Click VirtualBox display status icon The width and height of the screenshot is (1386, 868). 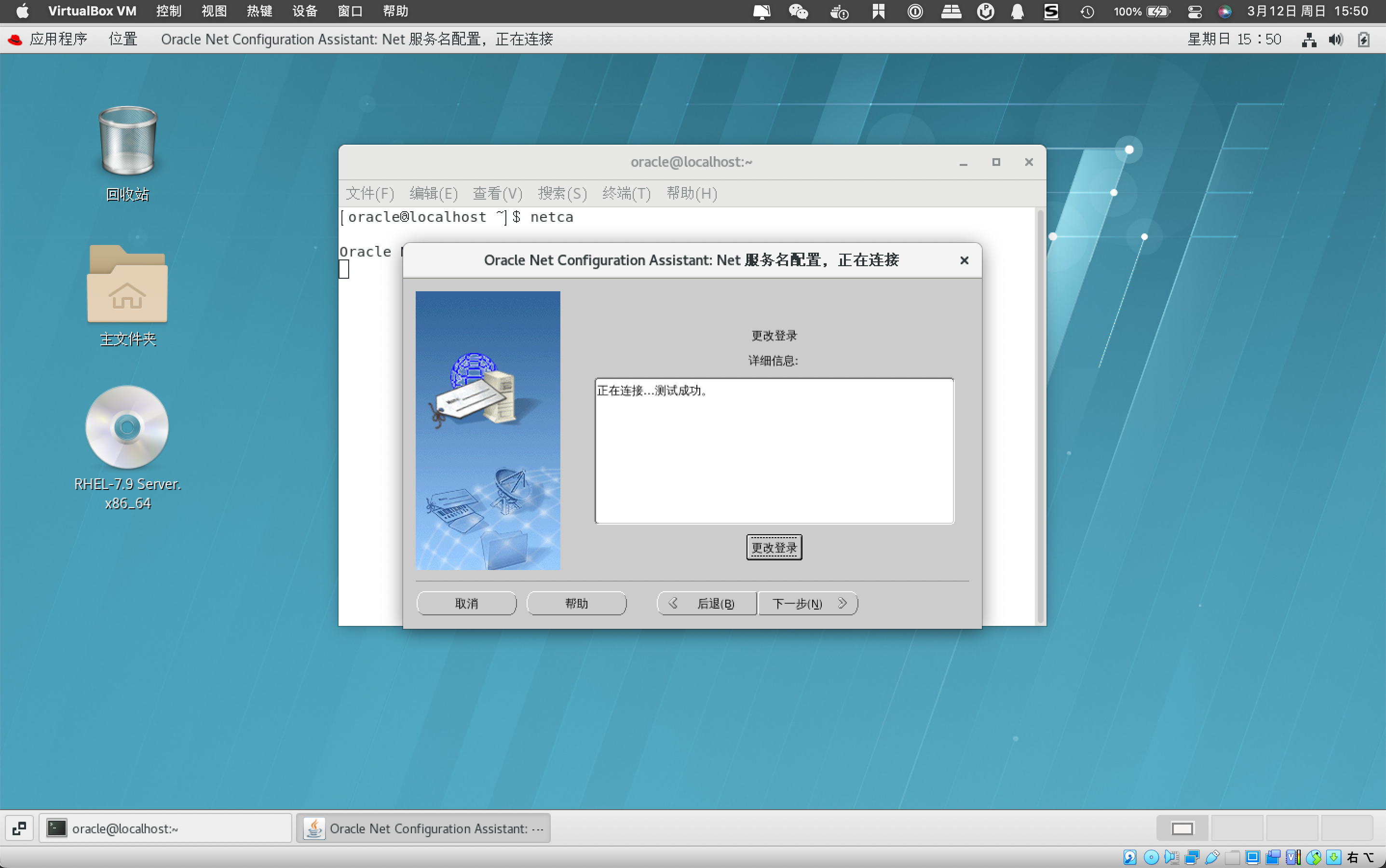(x=1253, y=857)
